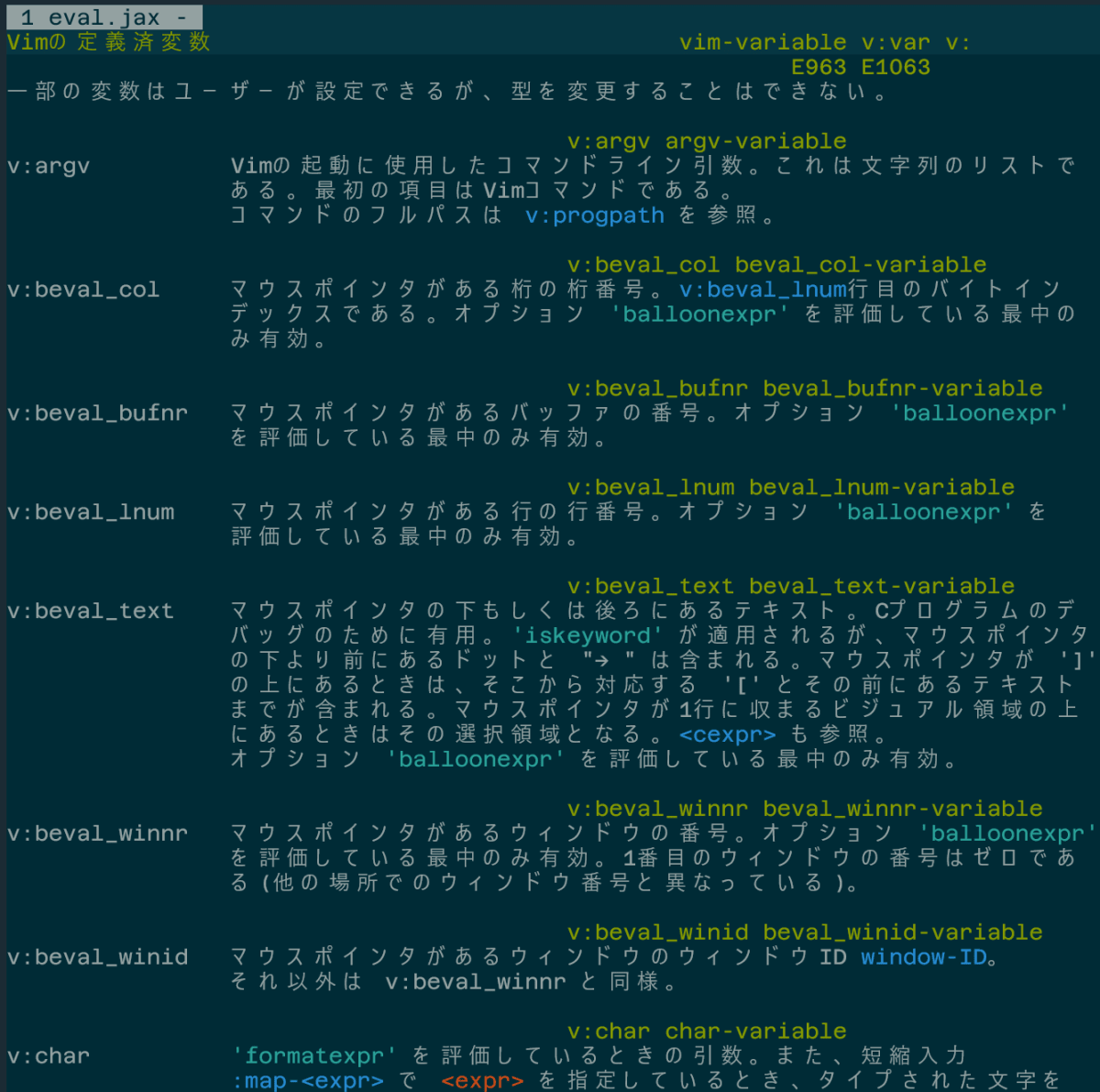Click the v:var tag in header
Viewport: 1100px width, 1092px height.
tap(896, 42)
